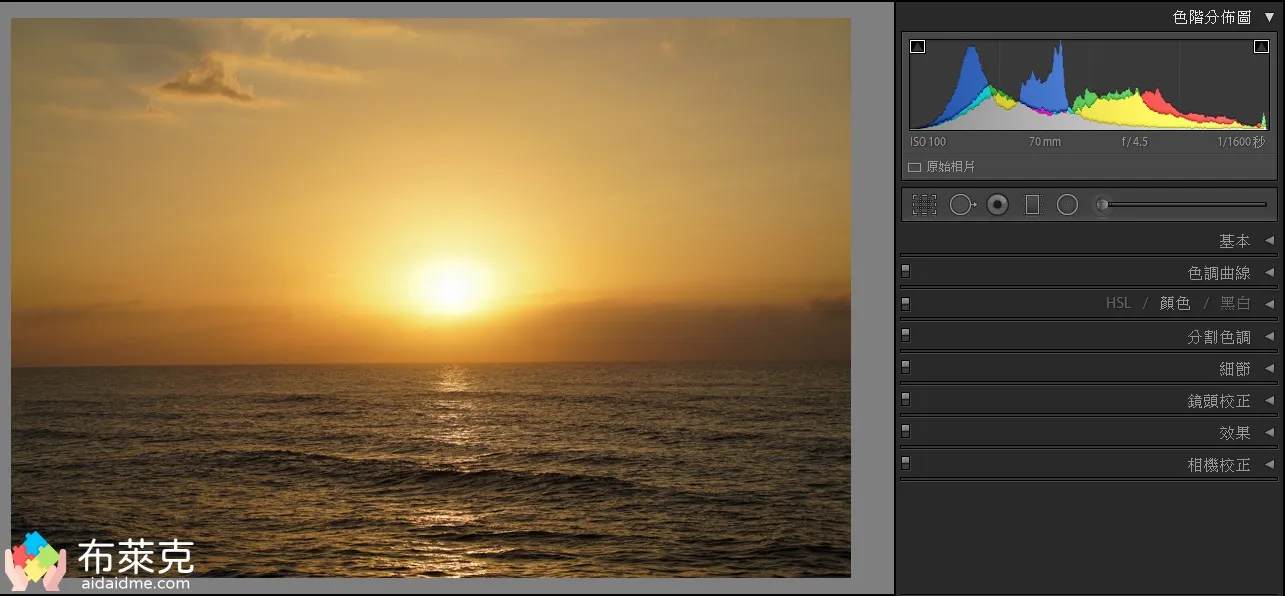Open the 效果 panel header
This screenshot has height=596, width=1285.
click(1234, 433)
